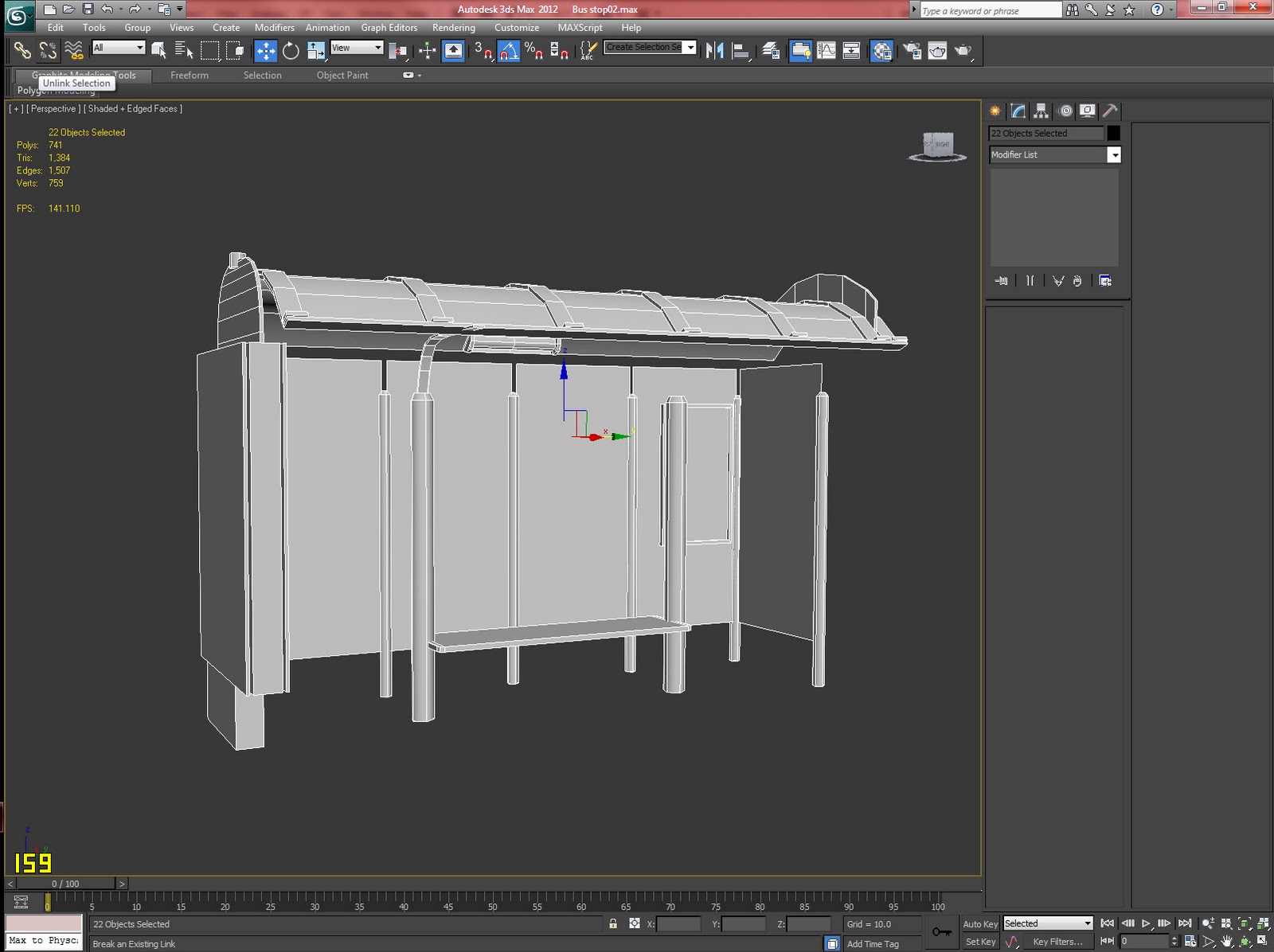Click the black object color swatch

1113,134
